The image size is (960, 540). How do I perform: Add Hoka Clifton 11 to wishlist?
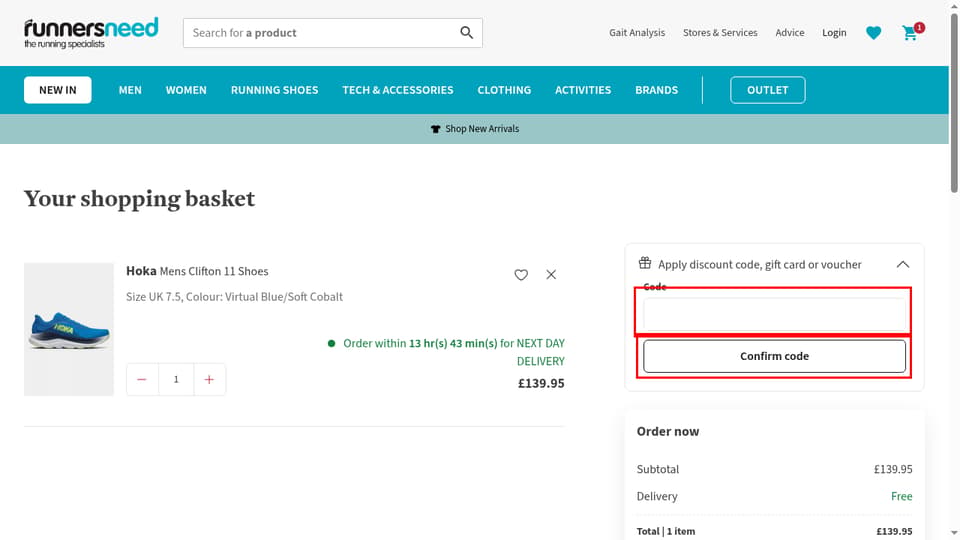click(x=521, y=275)
